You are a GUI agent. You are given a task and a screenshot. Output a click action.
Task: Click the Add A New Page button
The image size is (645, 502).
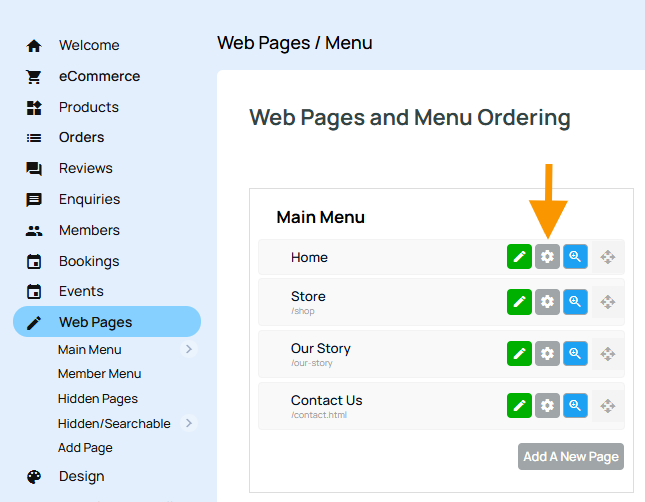(571, 456)
